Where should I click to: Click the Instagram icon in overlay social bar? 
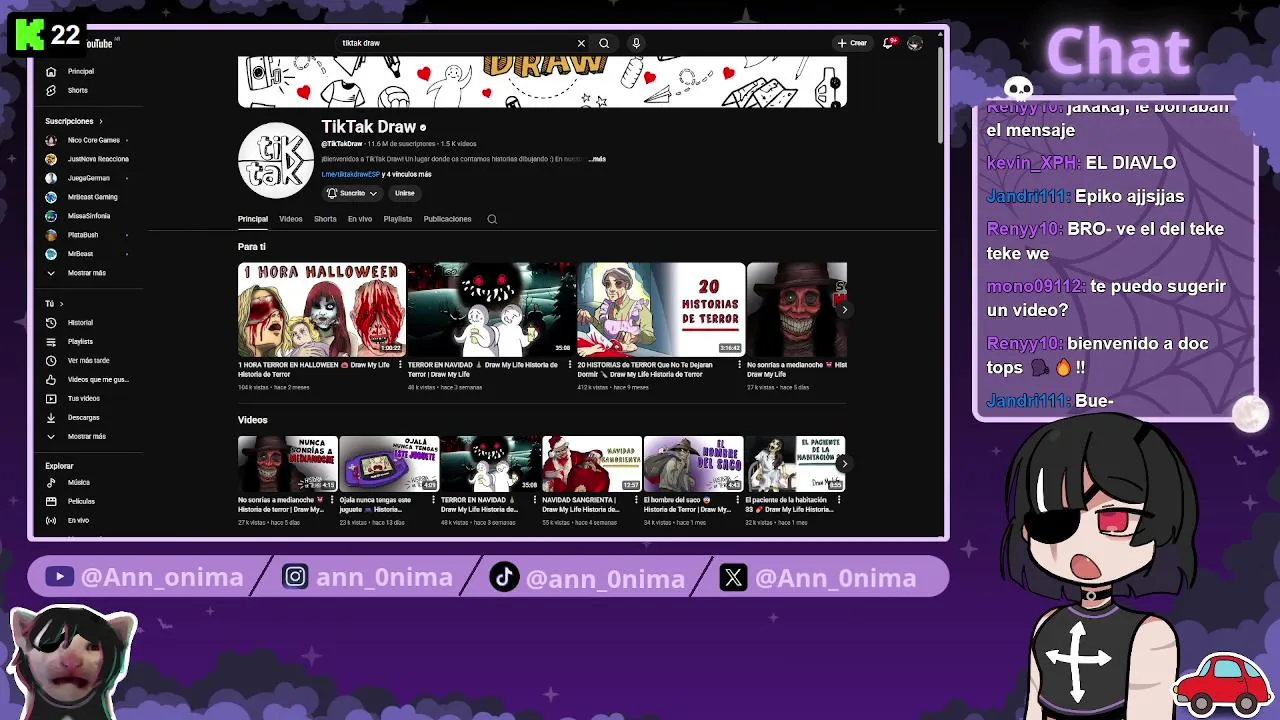pos(295,577)
